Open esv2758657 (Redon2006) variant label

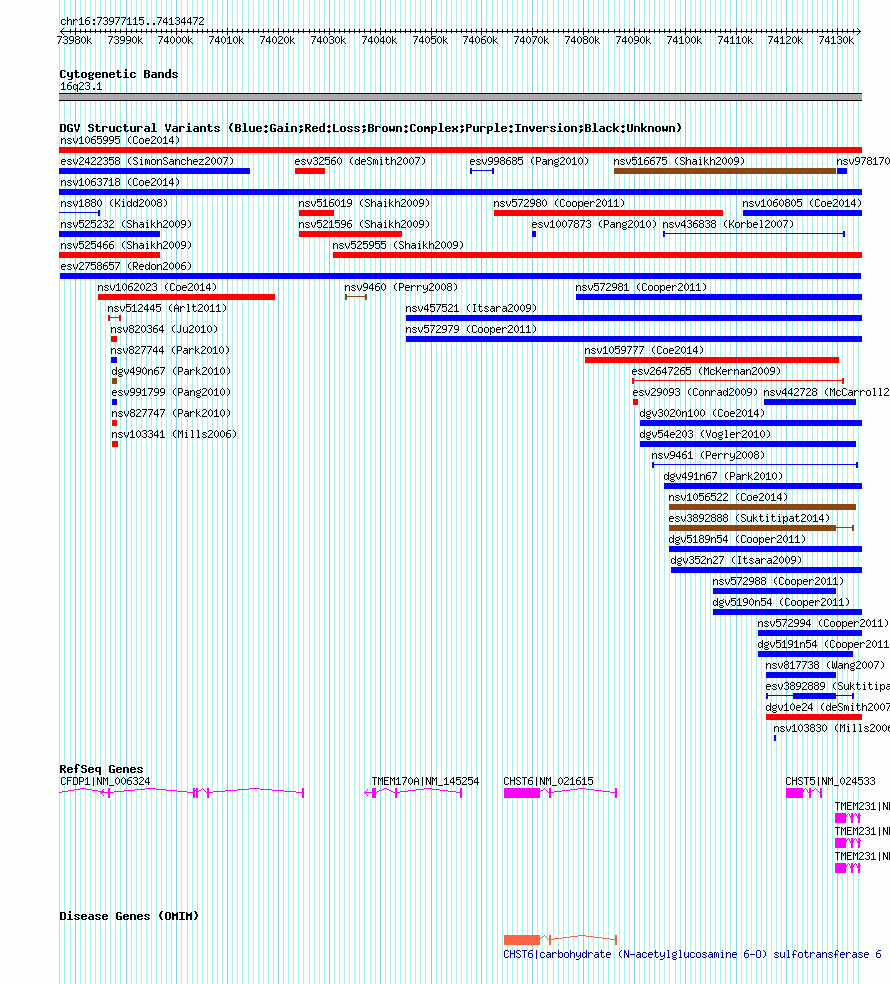pyautogui.click(x=126, y=266)
